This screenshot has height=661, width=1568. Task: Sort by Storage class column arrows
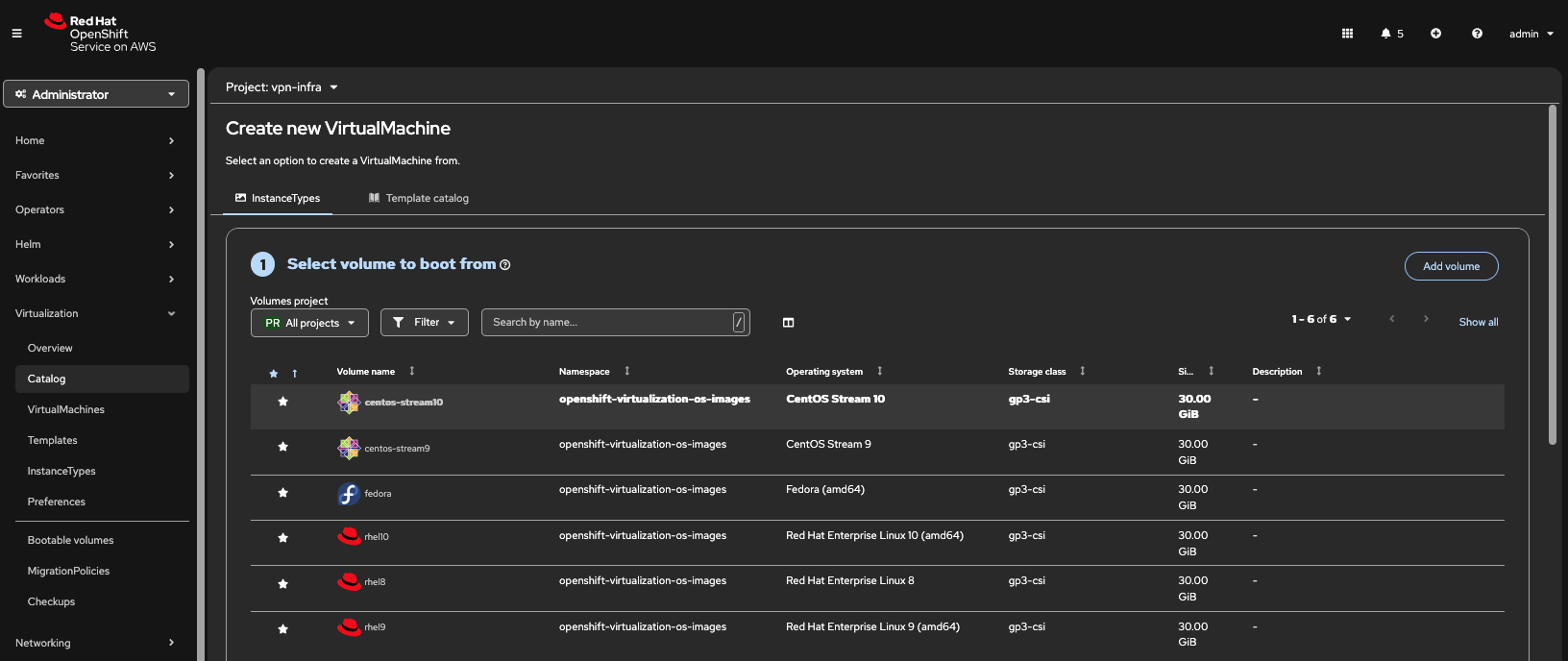click(x=1083, y=371)
